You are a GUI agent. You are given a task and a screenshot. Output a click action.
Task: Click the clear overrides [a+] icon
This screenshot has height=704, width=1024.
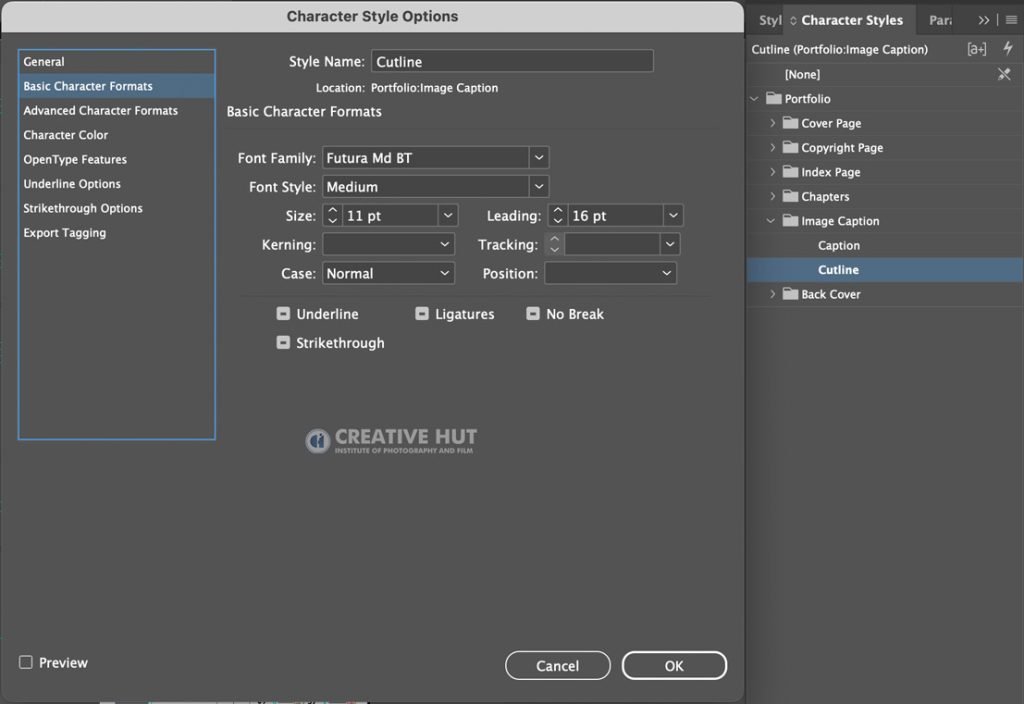coord(977,49)
